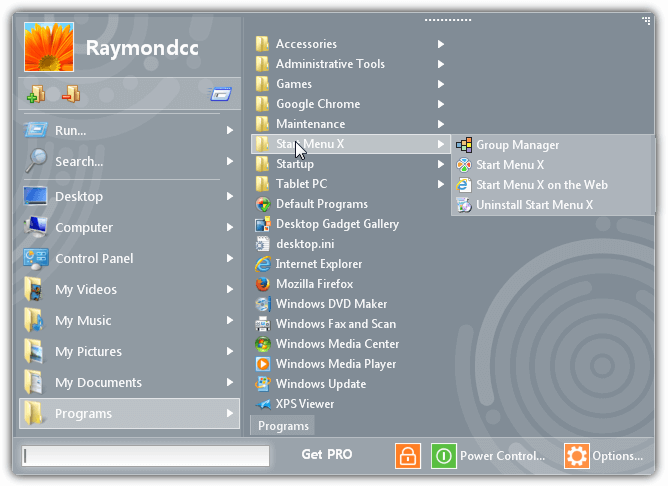668x486 pixels.
Task: Expand the Startup folder arrow
Action: [x=441, y=164]
